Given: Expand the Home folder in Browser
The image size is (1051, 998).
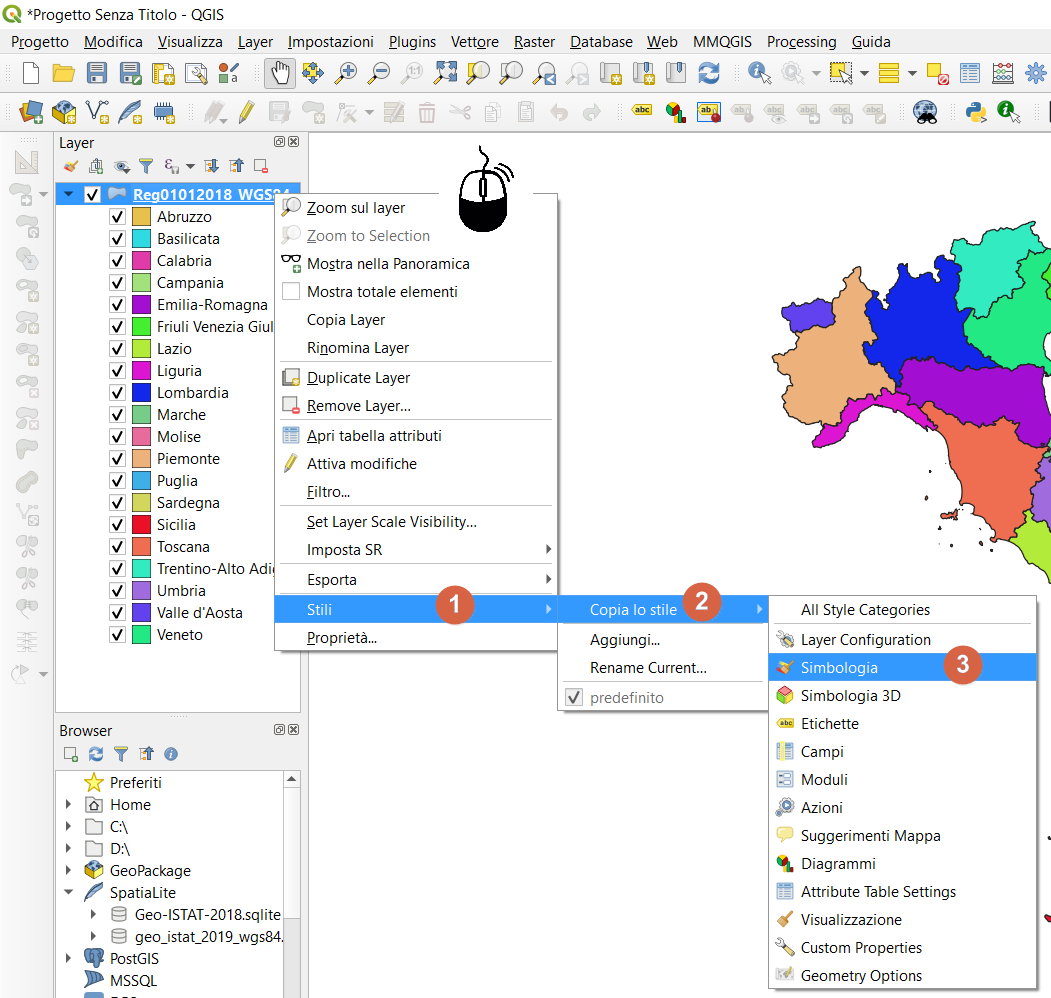Looking at the screenshot, I should (x=68, y=805).
